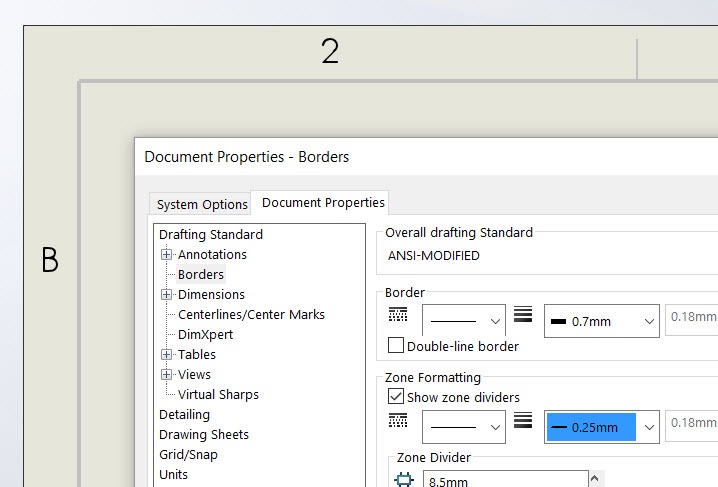Increase the Zone Divider length value
718x487 pixels.
pos(595,478)
